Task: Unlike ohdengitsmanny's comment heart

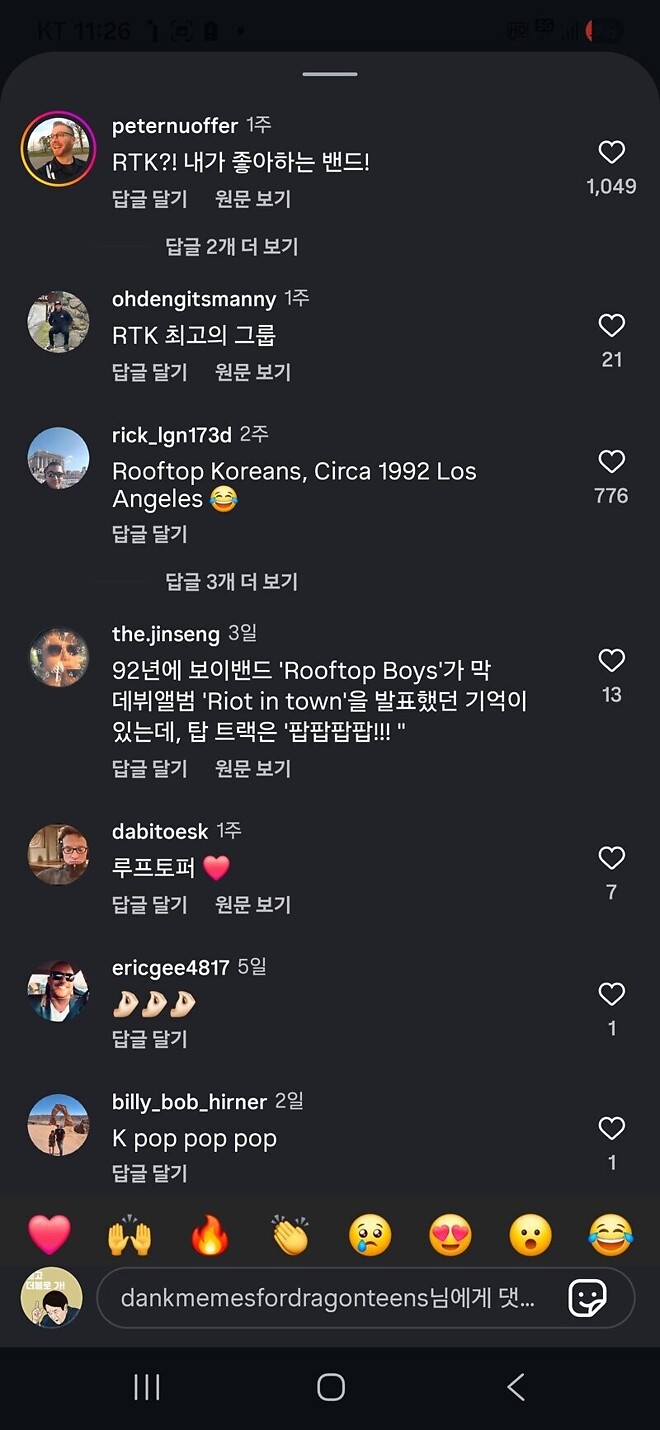Action: (x=612, y=325)
